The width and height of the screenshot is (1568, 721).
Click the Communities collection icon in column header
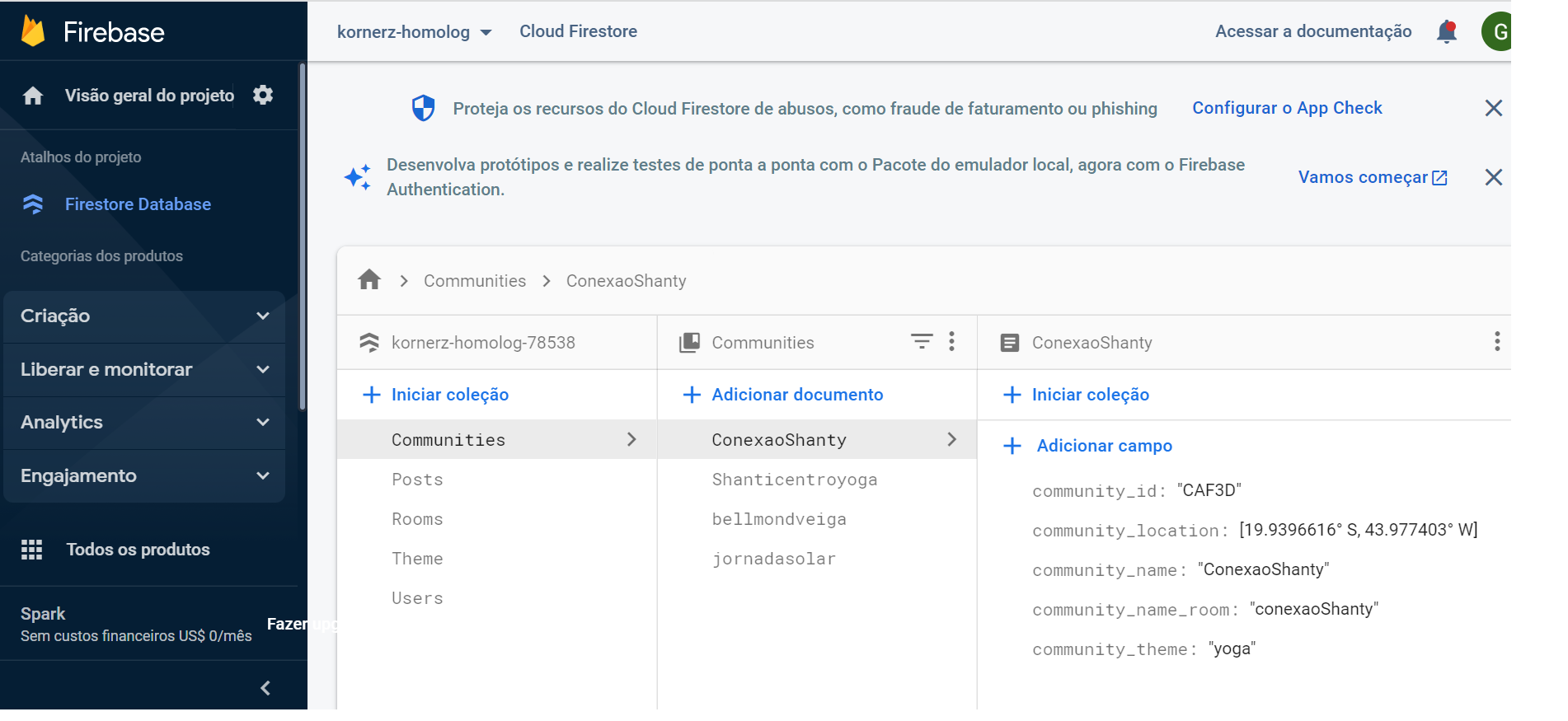tap(689, 343)
